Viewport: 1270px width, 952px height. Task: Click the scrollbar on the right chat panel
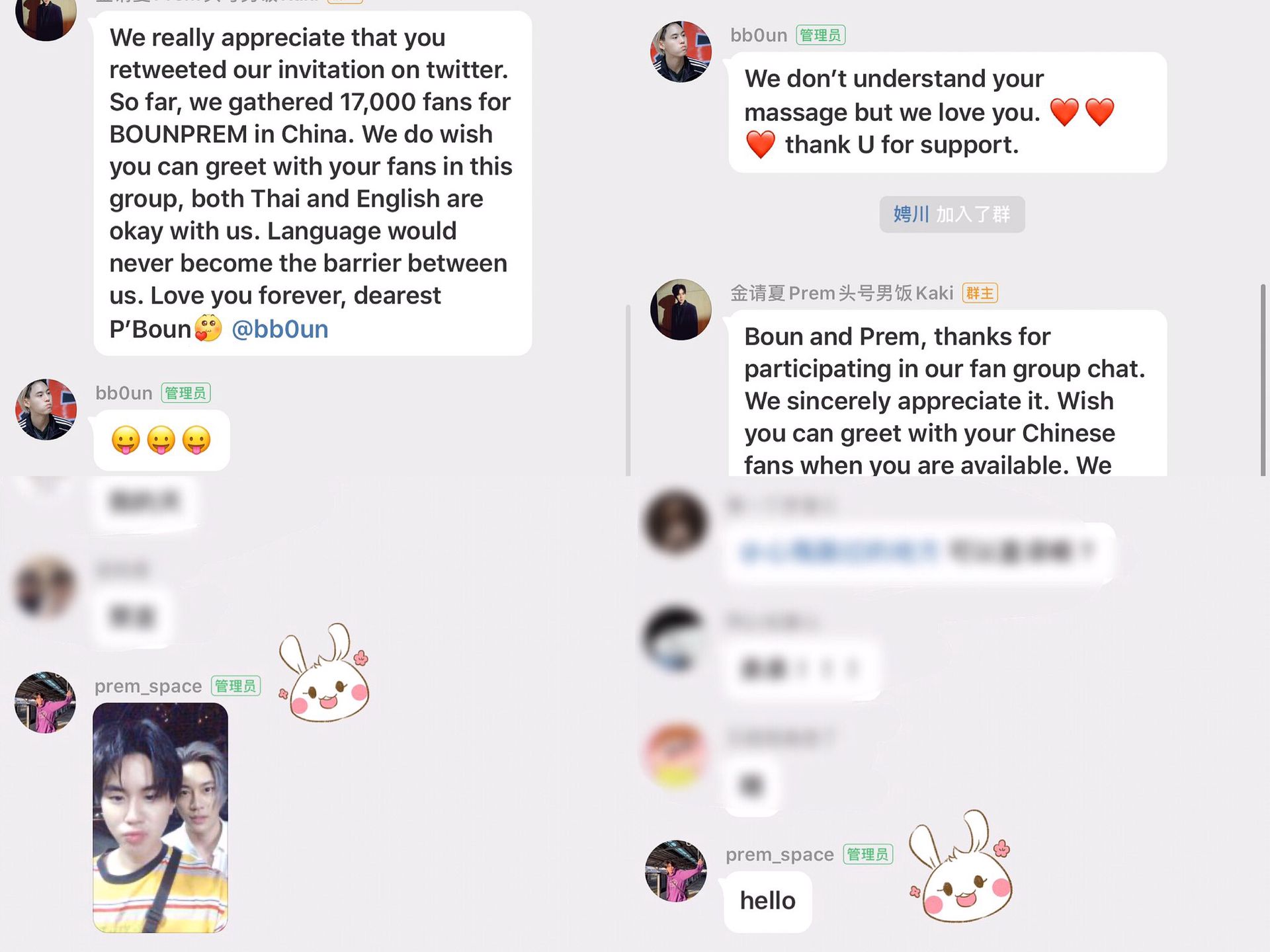point(1263,379)
